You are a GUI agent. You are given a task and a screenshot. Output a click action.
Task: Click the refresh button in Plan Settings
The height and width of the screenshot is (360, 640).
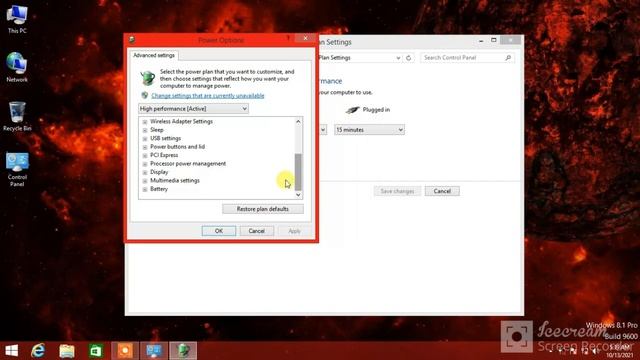[x=408, y=58]
